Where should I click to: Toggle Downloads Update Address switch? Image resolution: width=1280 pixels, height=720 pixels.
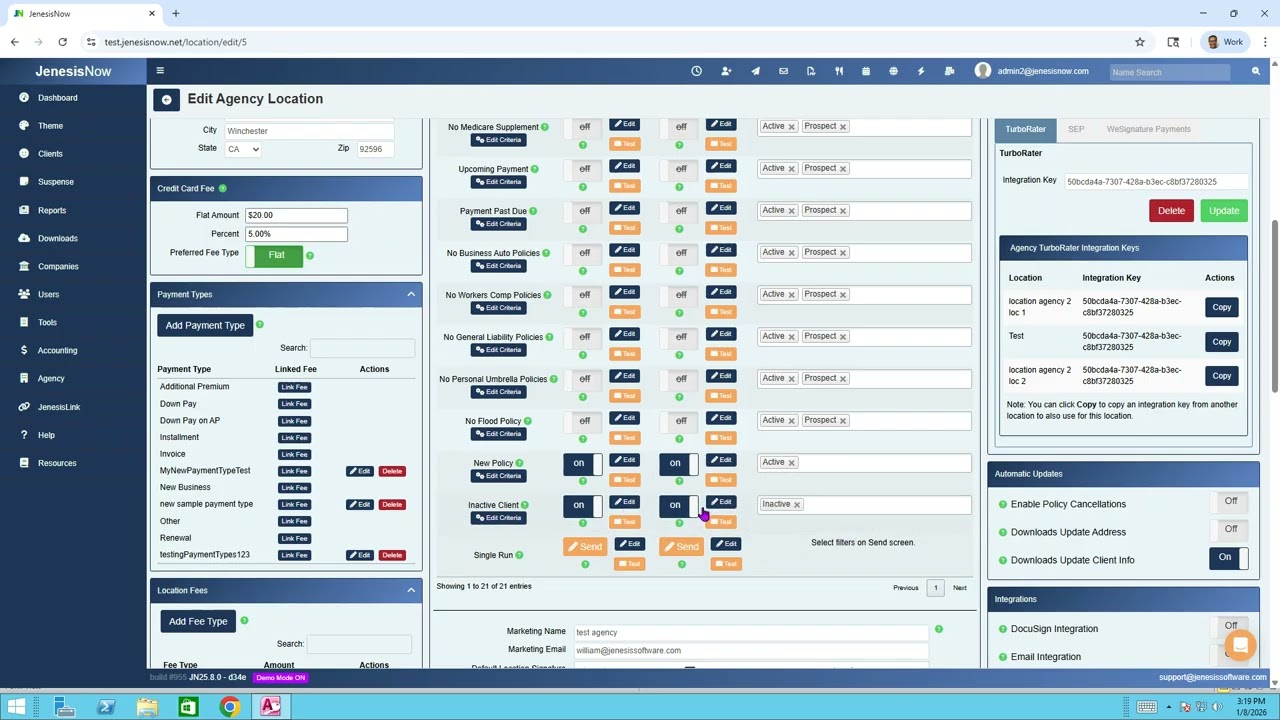click(1231, 530)
